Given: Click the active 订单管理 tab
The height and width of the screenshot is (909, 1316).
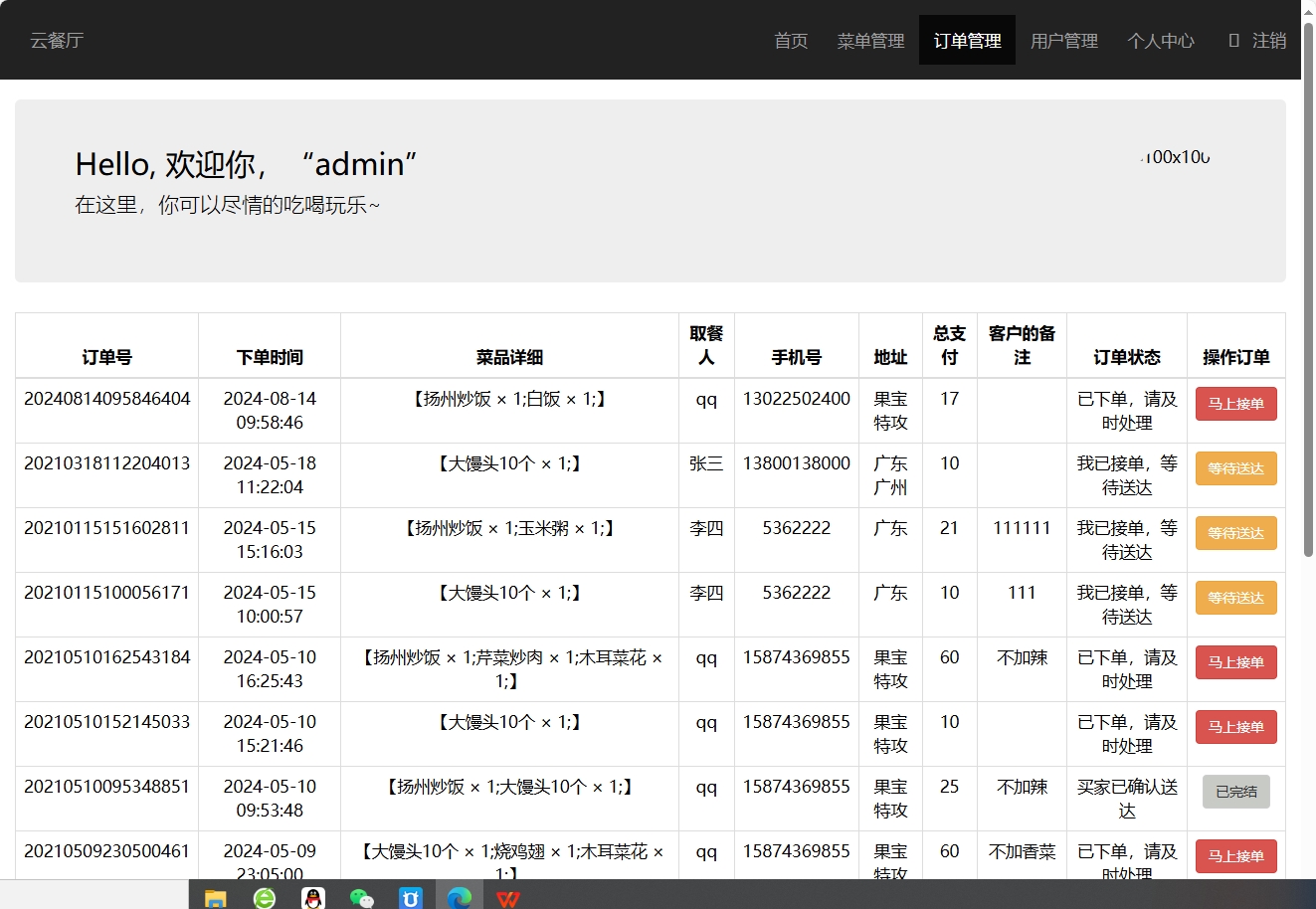Looking at the screenshot, I should [x=967, y=41].
